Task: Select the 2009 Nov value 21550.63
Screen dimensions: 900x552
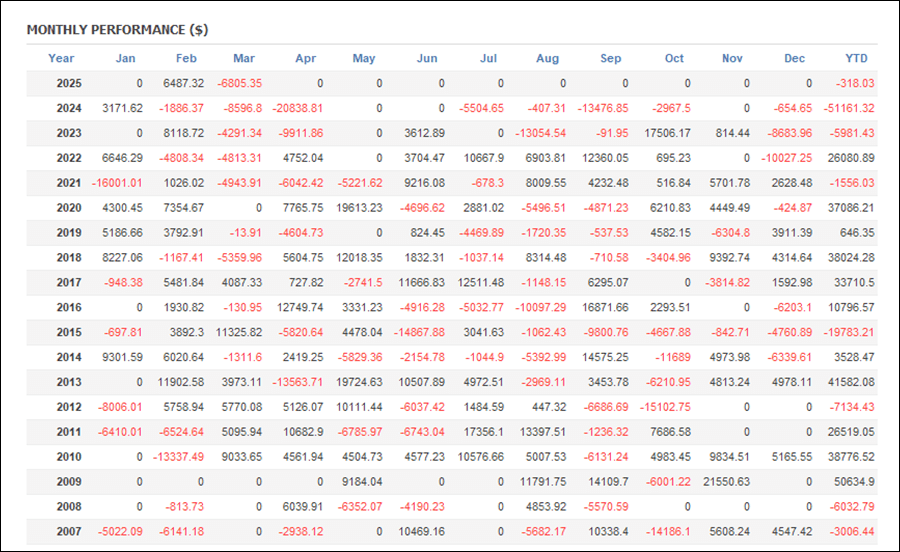Action: click(x=727, y=481)
